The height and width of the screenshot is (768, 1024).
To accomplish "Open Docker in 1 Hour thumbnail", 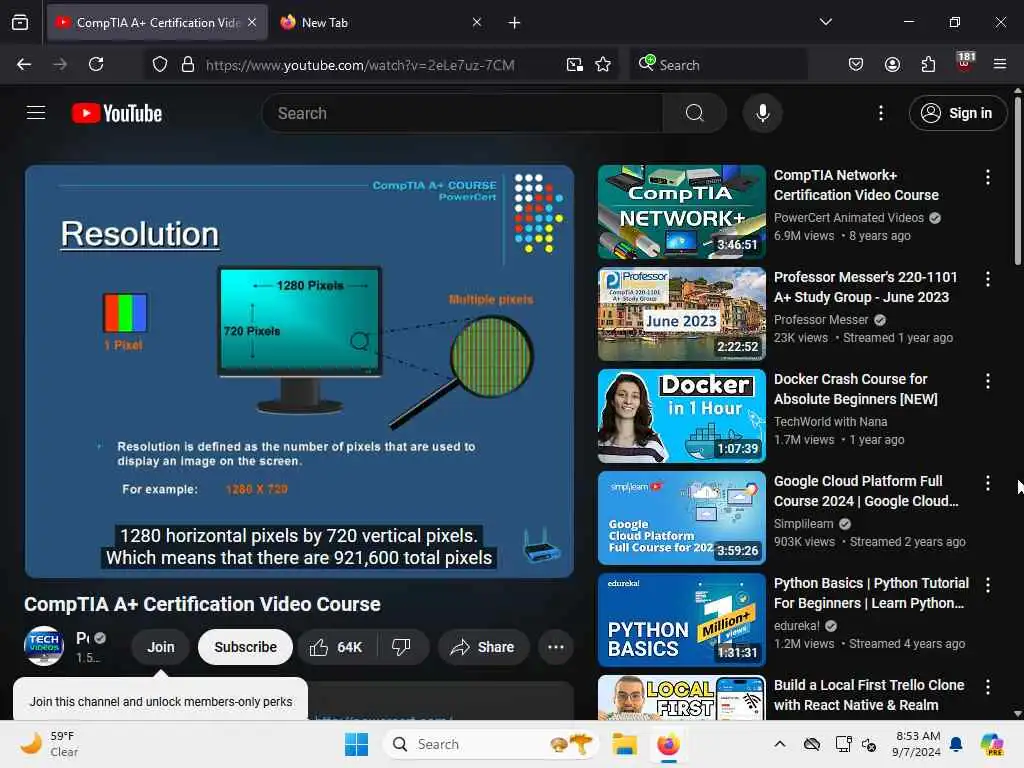I will (x=681, y=416).
